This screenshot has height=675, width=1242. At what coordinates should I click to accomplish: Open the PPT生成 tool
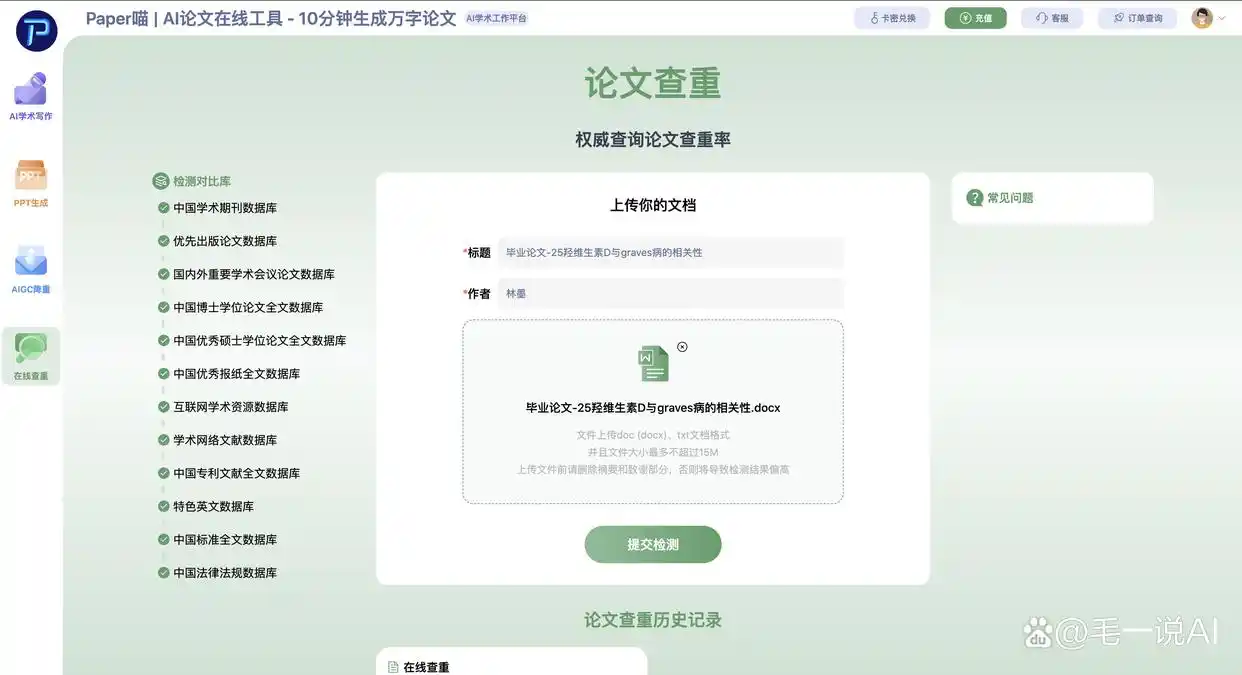(30, 184)
